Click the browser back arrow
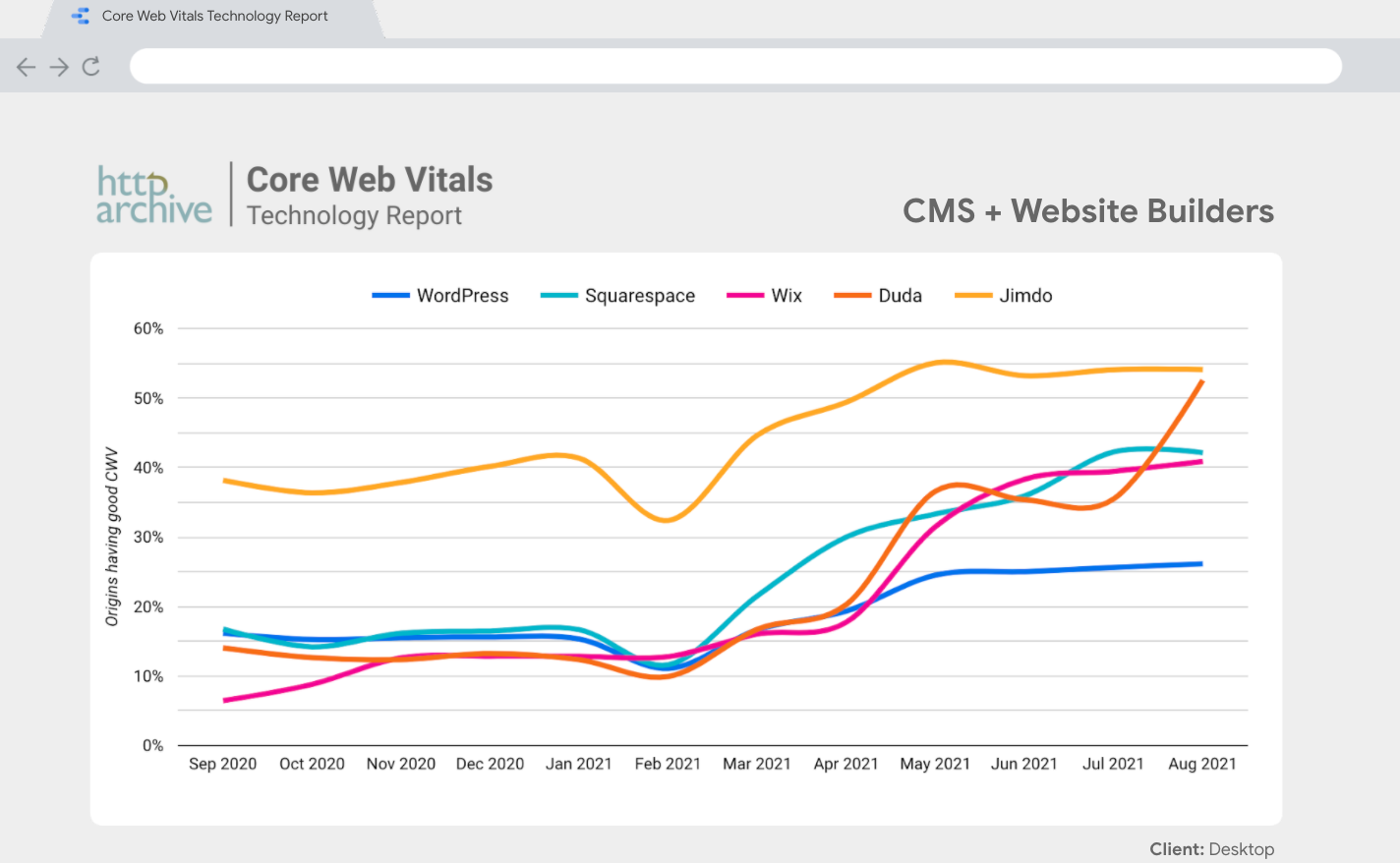Image resolution: width=1400 pixels, height=863 pixels. (27, 67)
